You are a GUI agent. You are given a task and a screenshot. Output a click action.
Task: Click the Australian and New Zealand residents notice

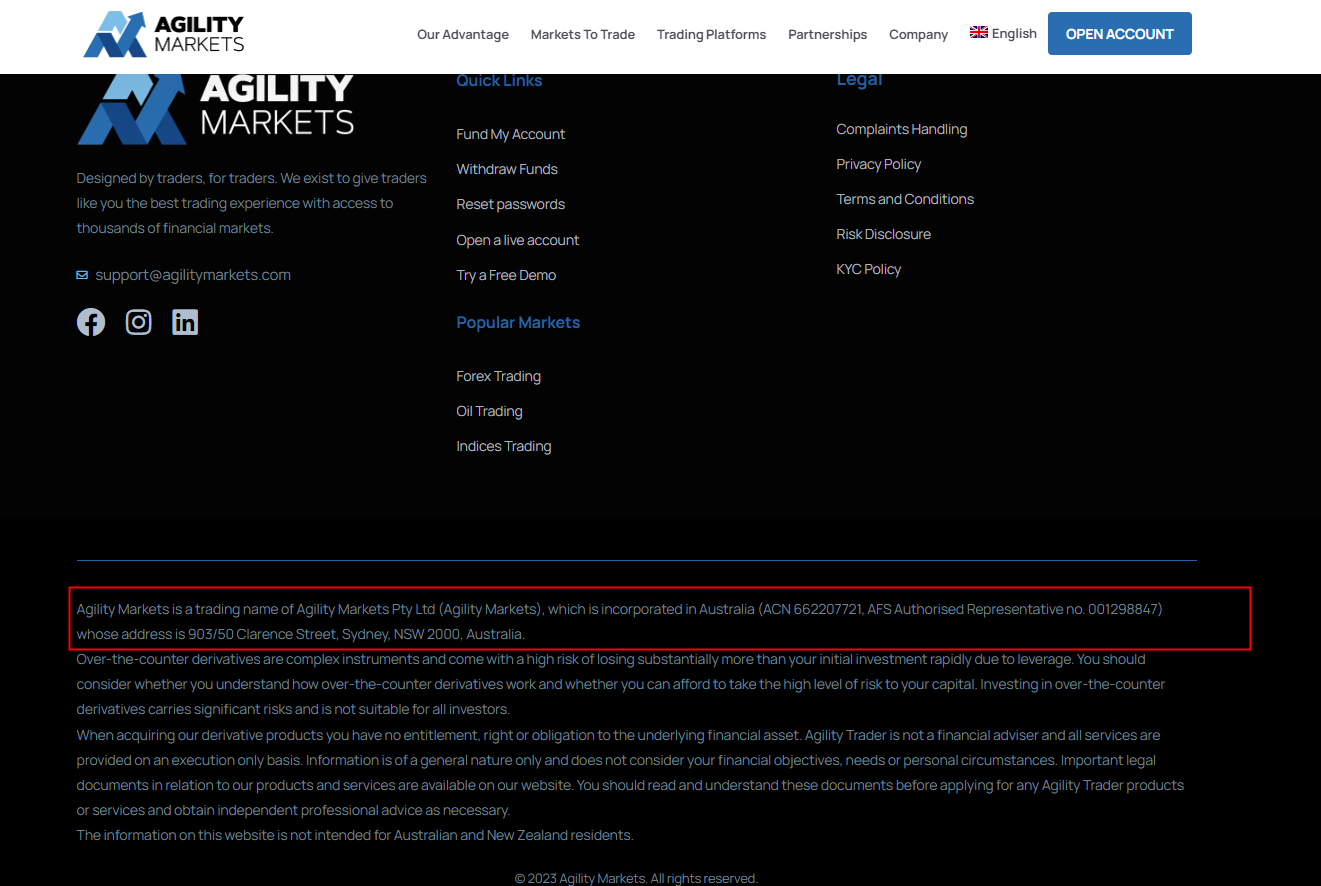(355, 835)
